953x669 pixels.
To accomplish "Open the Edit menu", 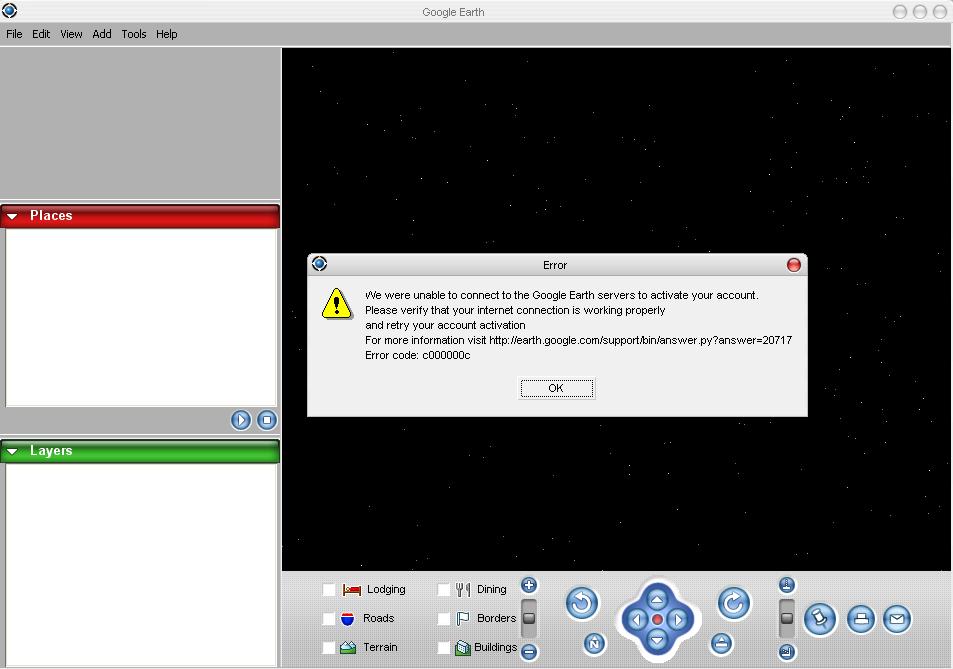I will (41, 34).
